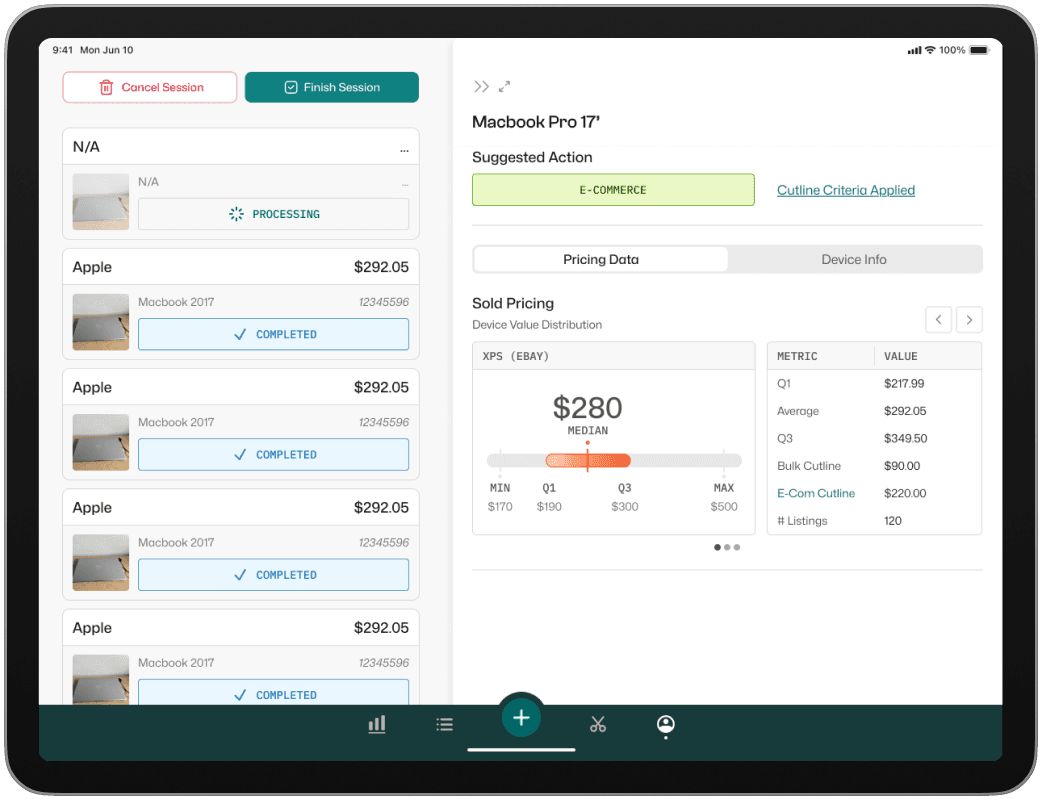
Task: Click the median marker on distribution bar
Action: click(587, 458)
